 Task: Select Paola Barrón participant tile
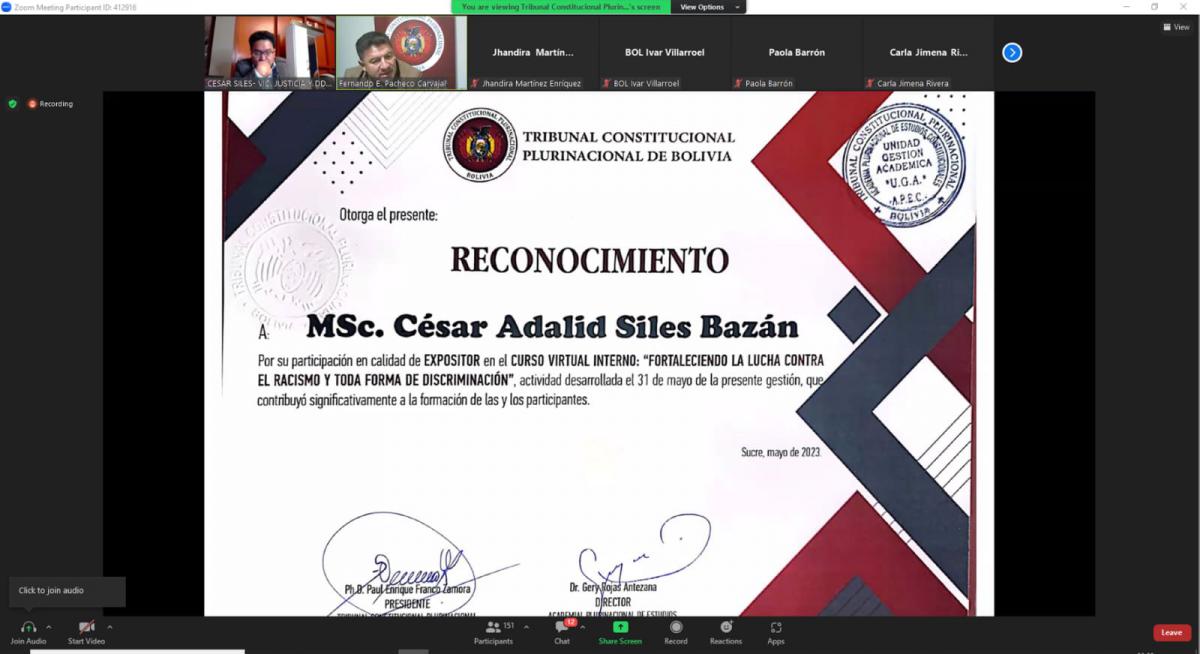tap(795, 53)
